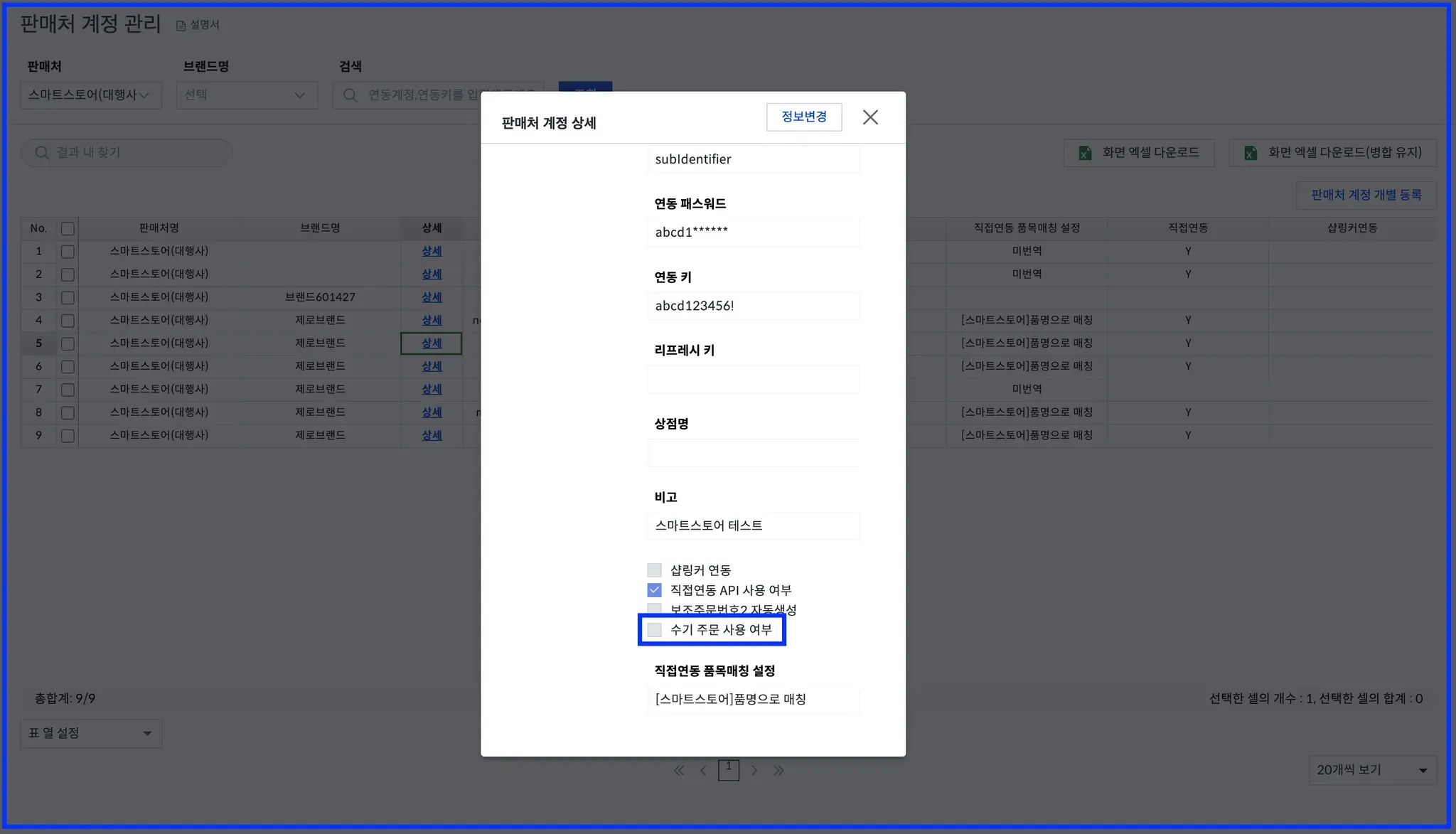Open the 표 열 설정 dropdown

click(x=91, y=733)
